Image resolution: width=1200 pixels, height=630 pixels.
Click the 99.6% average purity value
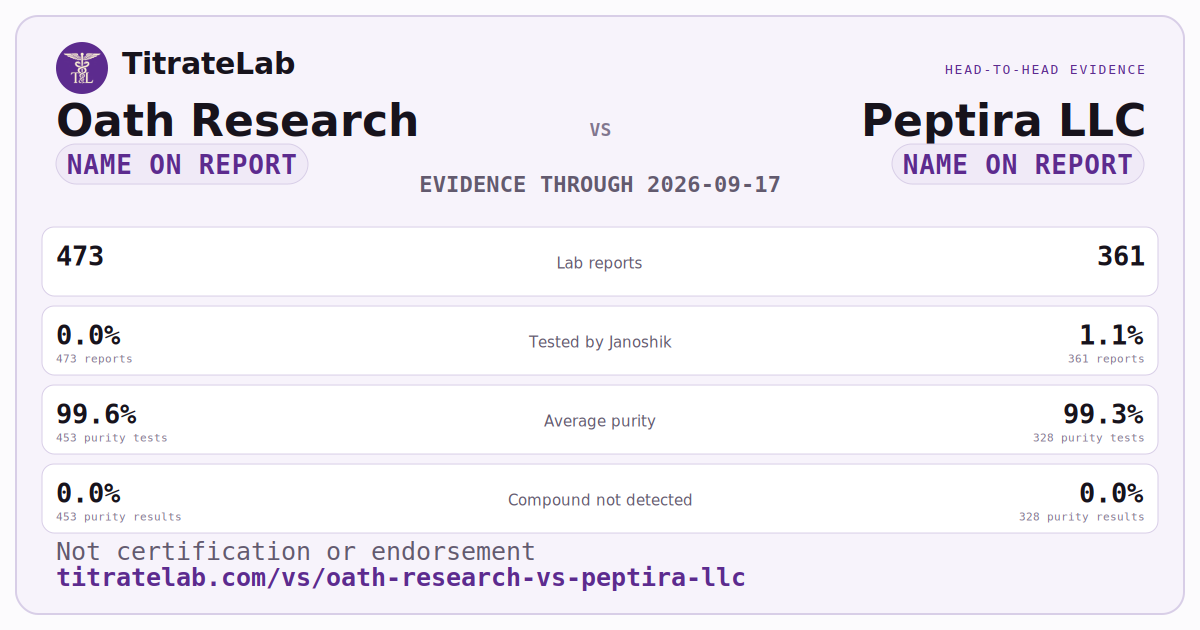click(x=96, y=414)
